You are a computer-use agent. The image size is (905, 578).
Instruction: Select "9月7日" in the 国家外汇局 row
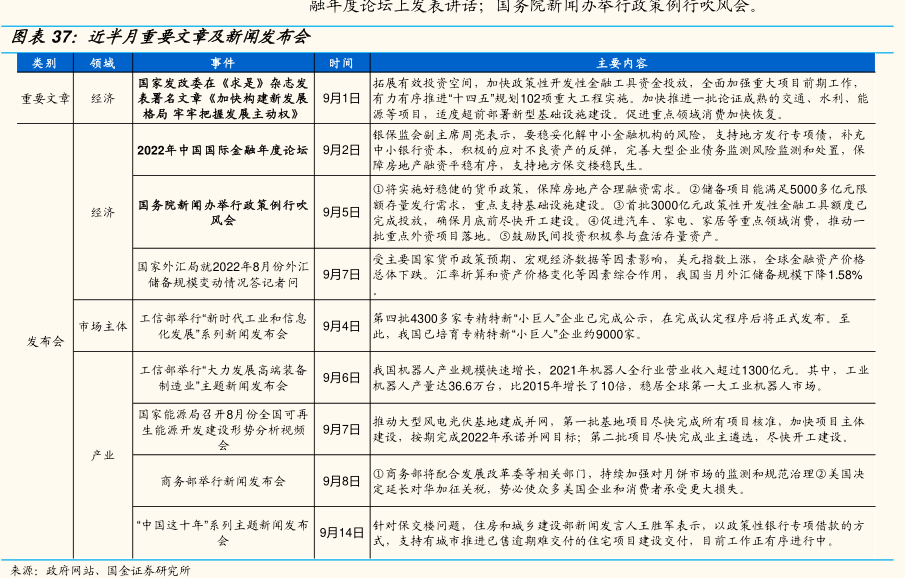(x=341, y=275)
